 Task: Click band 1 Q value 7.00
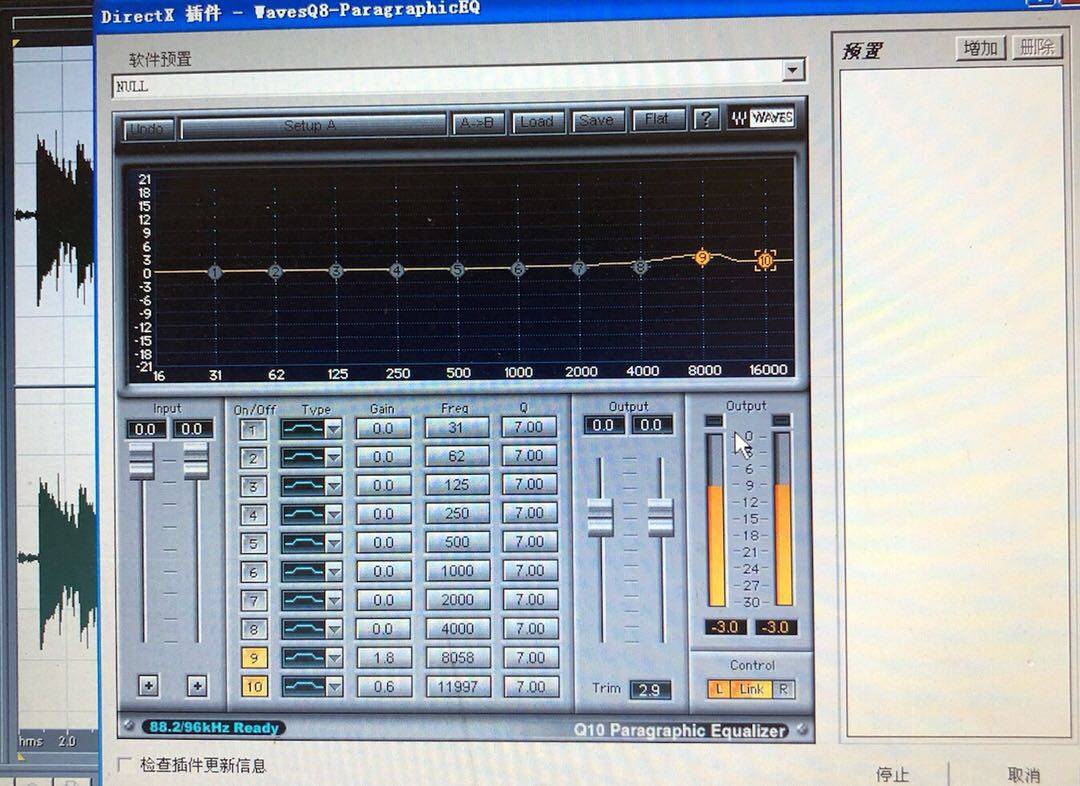(529, 427)
